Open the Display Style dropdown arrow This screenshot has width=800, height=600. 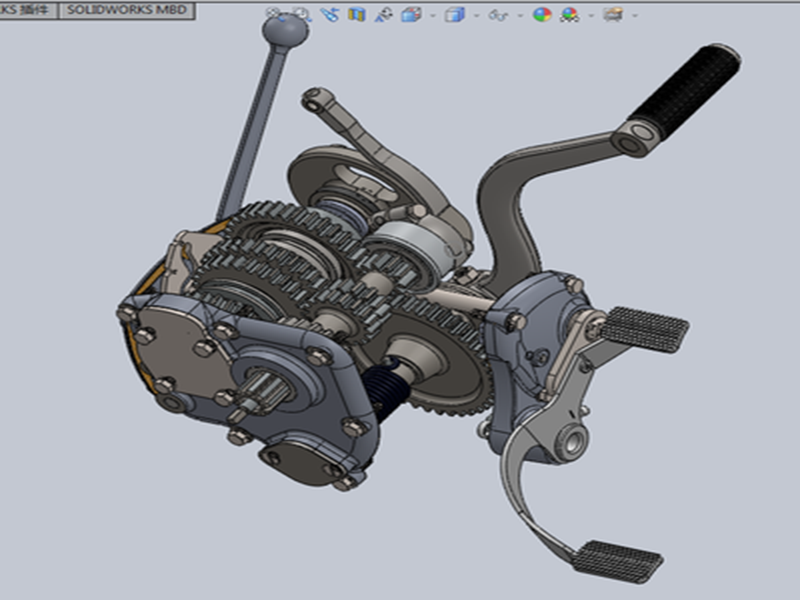coord(477,16)
